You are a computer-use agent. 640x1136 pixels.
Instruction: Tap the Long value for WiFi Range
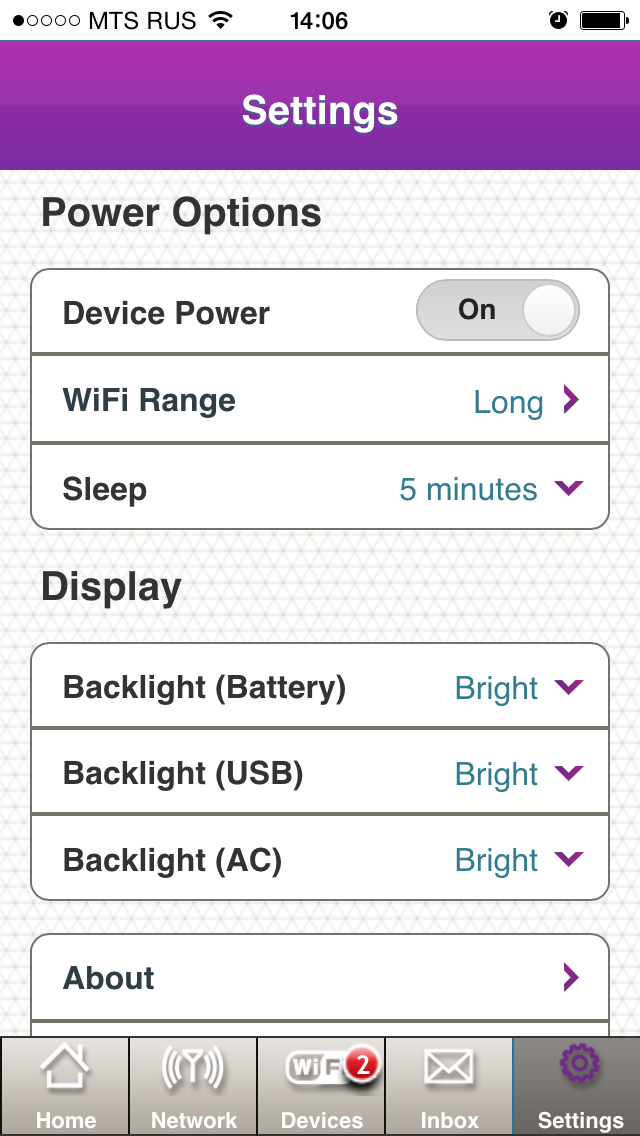508,402
